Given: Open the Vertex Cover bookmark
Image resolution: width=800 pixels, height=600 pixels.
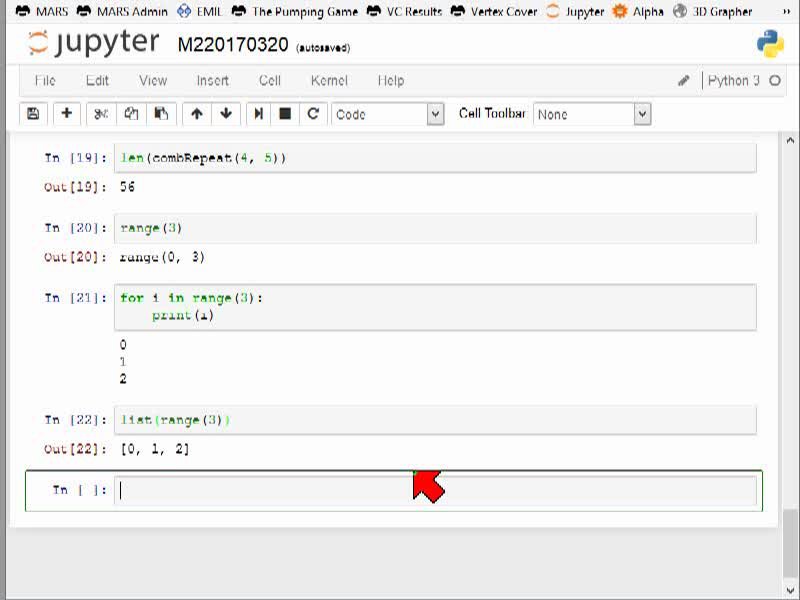Looking at the screenshot, I should coord(494,11).
